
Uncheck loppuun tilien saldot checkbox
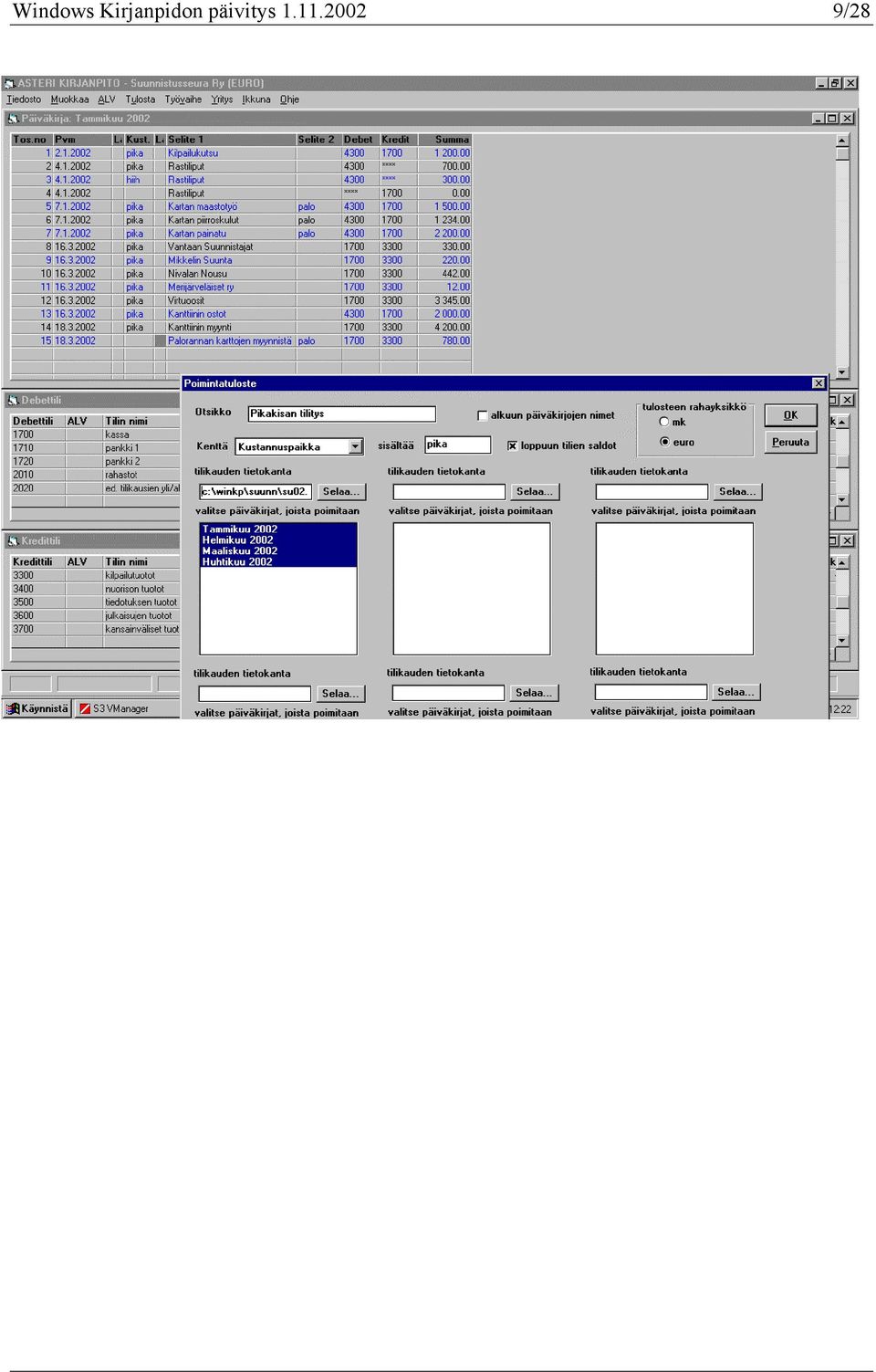[x=513, y=445]
